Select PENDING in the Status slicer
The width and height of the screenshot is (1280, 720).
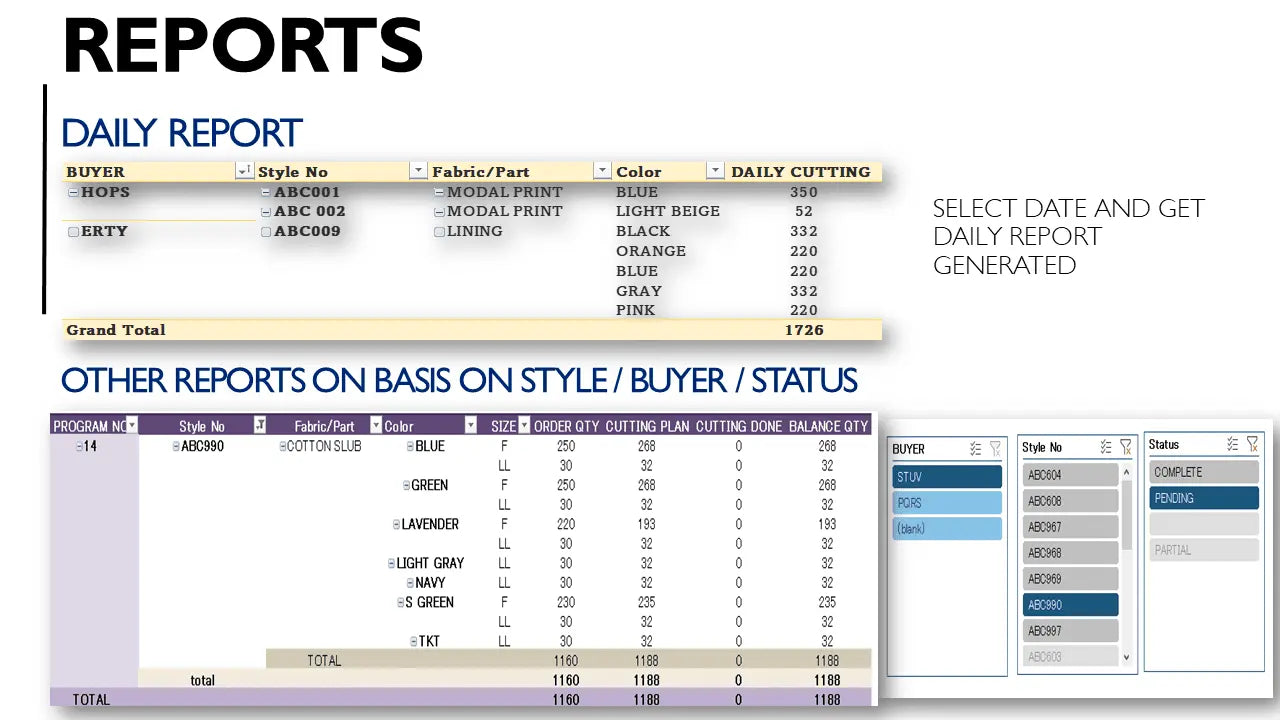[x=1203, y=497]
